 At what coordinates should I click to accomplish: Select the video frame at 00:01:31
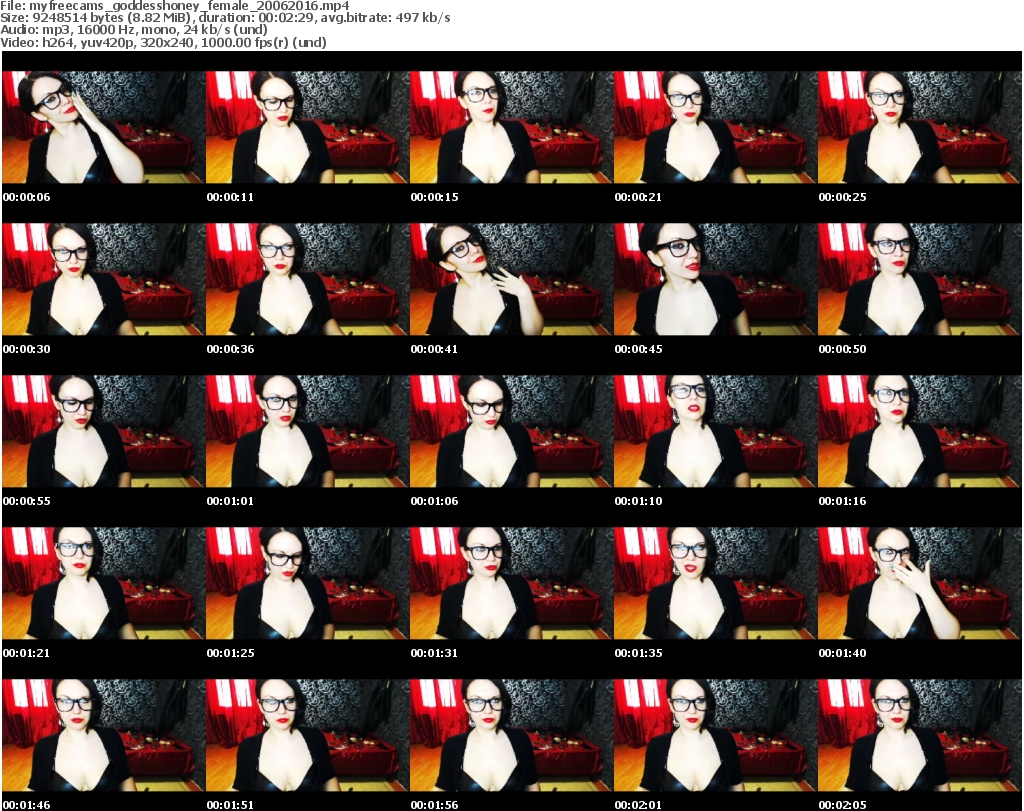[x=511, y=583]
